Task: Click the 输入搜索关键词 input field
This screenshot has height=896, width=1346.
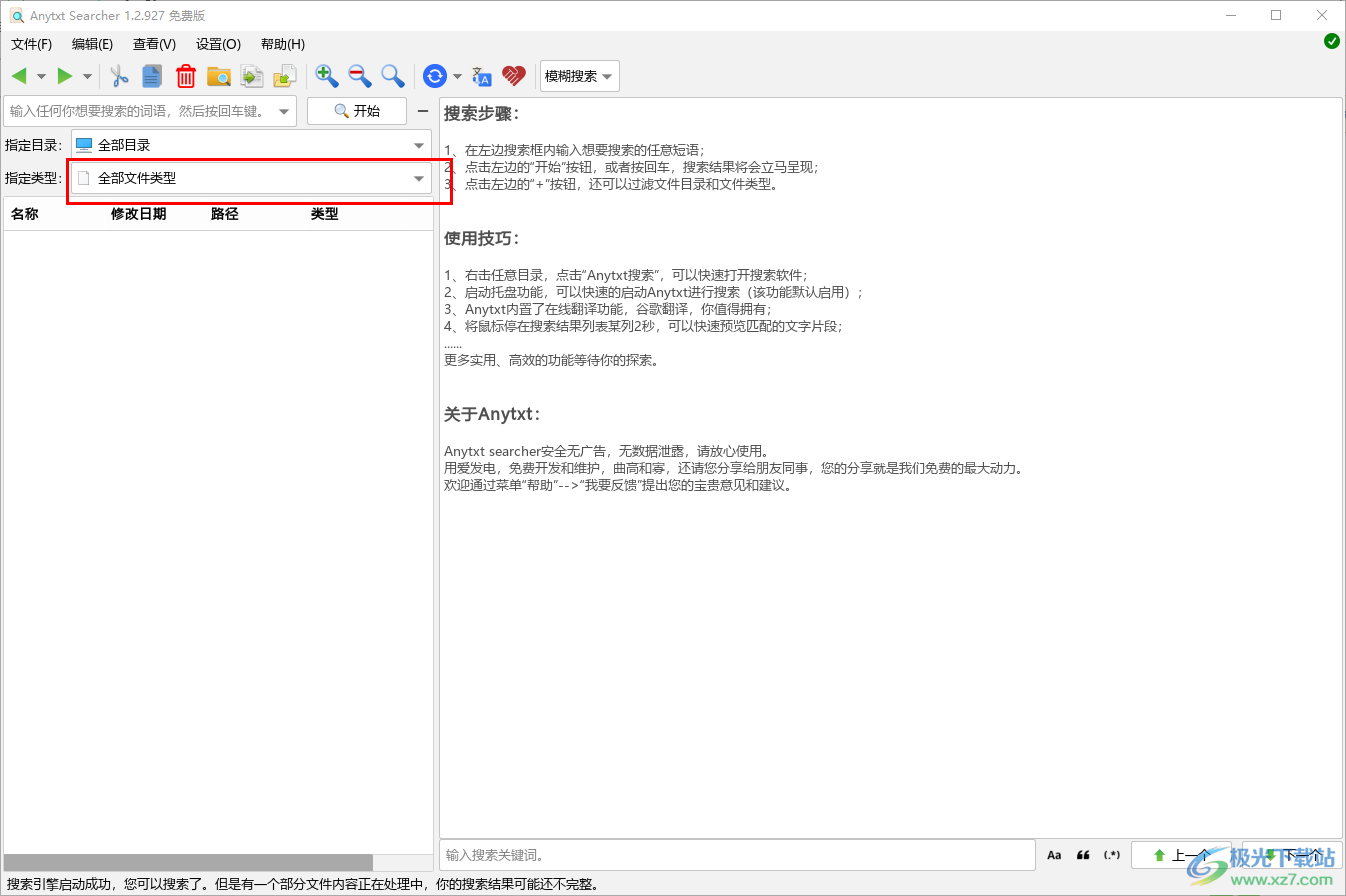Action: click(x=737, y=855)
